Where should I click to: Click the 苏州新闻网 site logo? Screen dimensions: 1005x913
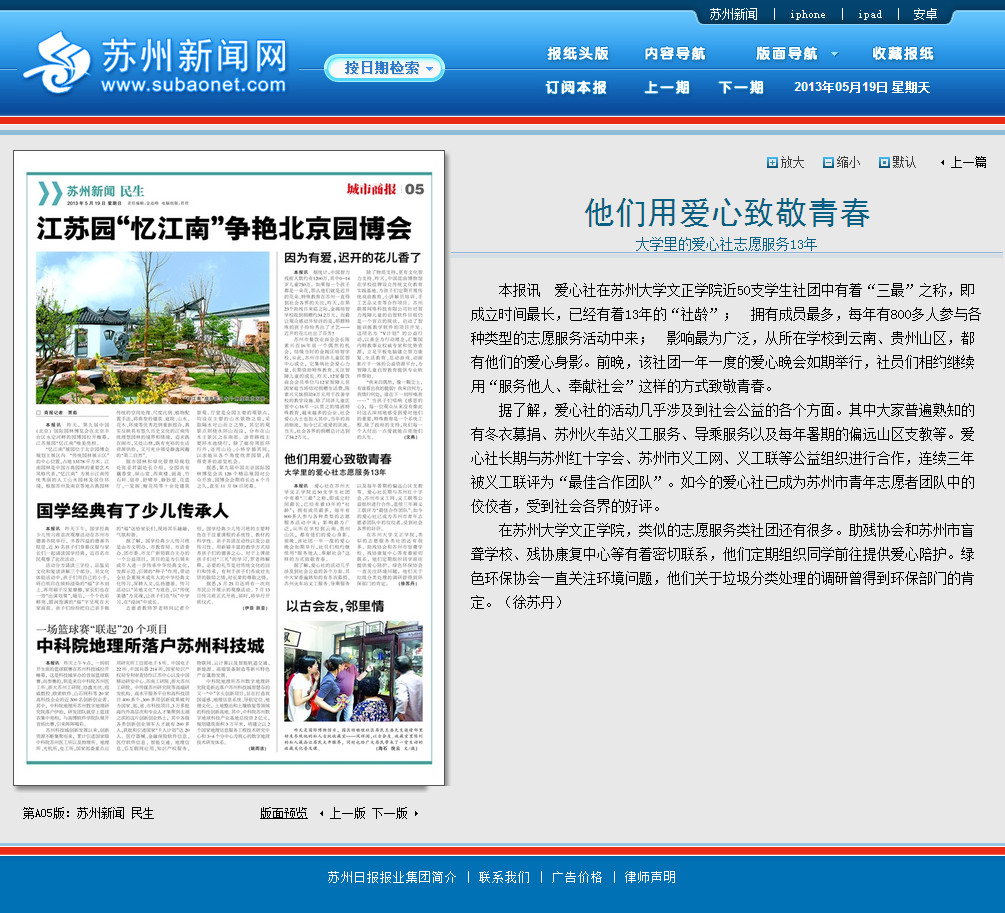tap(155, 64)
